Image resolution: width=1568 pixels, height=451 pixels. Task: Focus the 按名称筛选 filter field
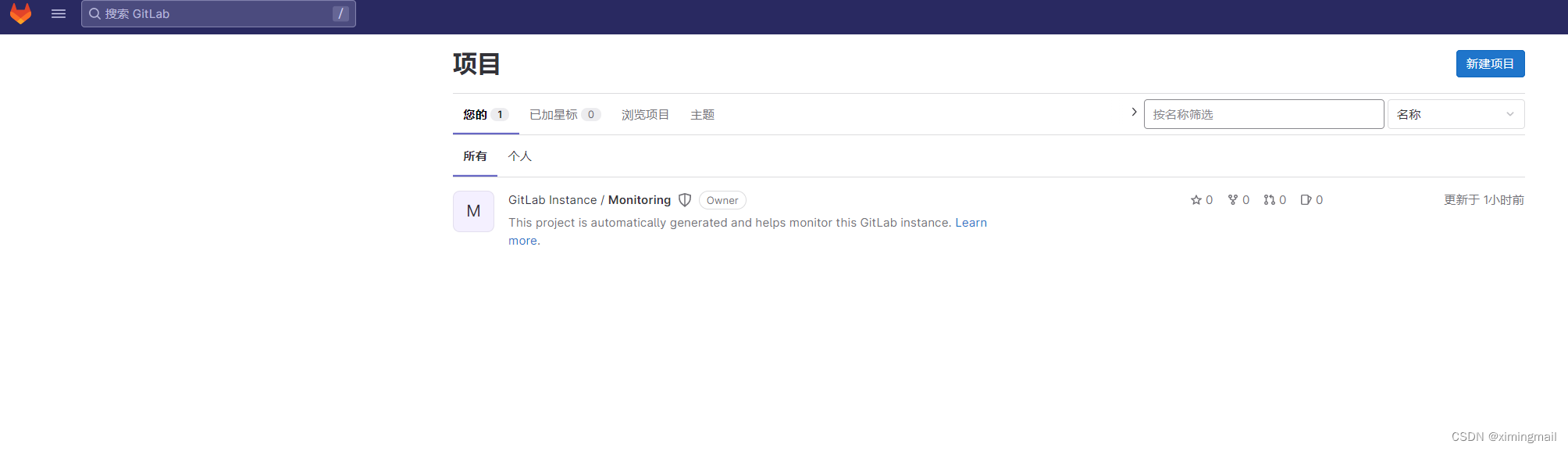(1263, 114)
